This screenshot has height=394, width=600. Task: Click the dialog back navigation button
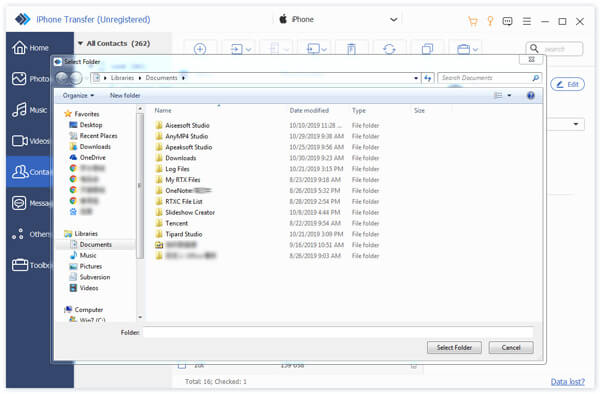click(62, 78)
